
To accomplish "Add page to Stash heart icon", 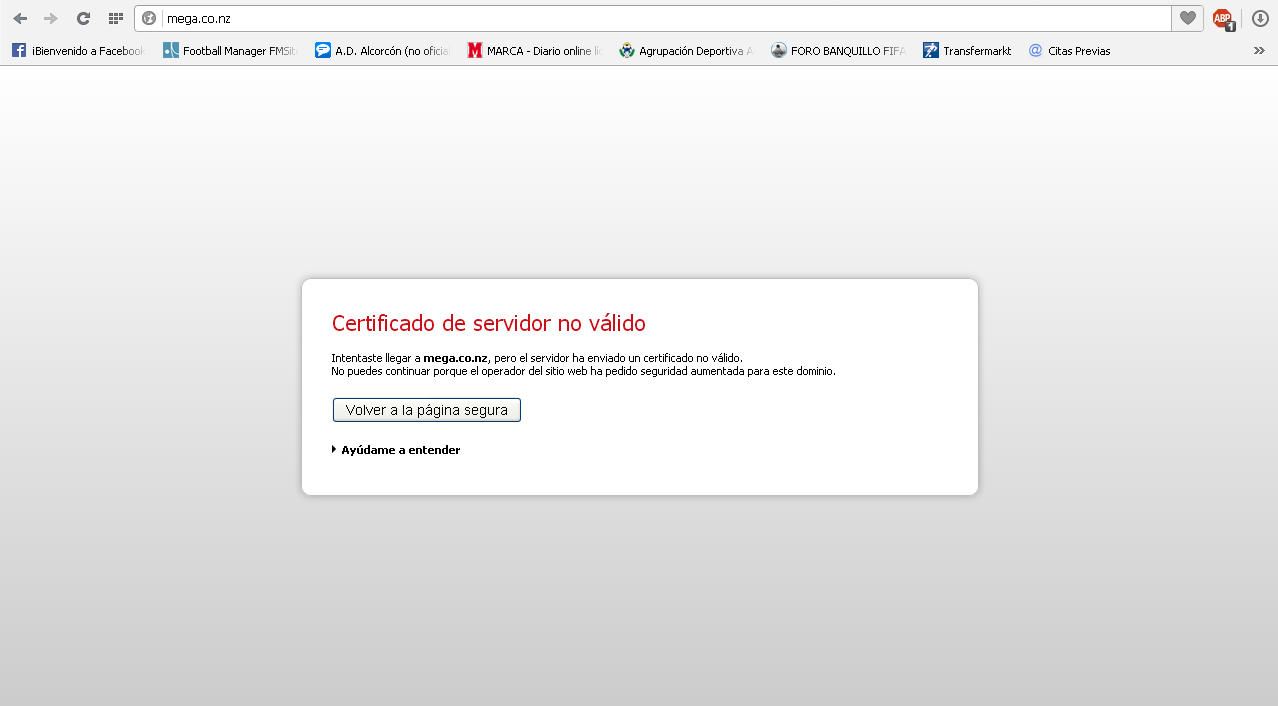I will (x=1187, y=18).
